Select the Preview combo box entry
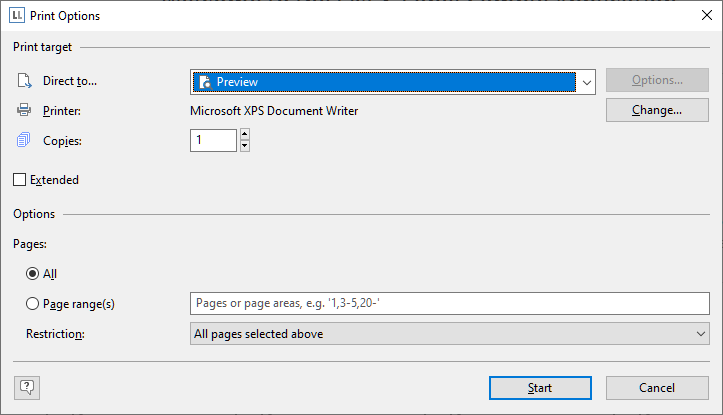 [384, 82]
